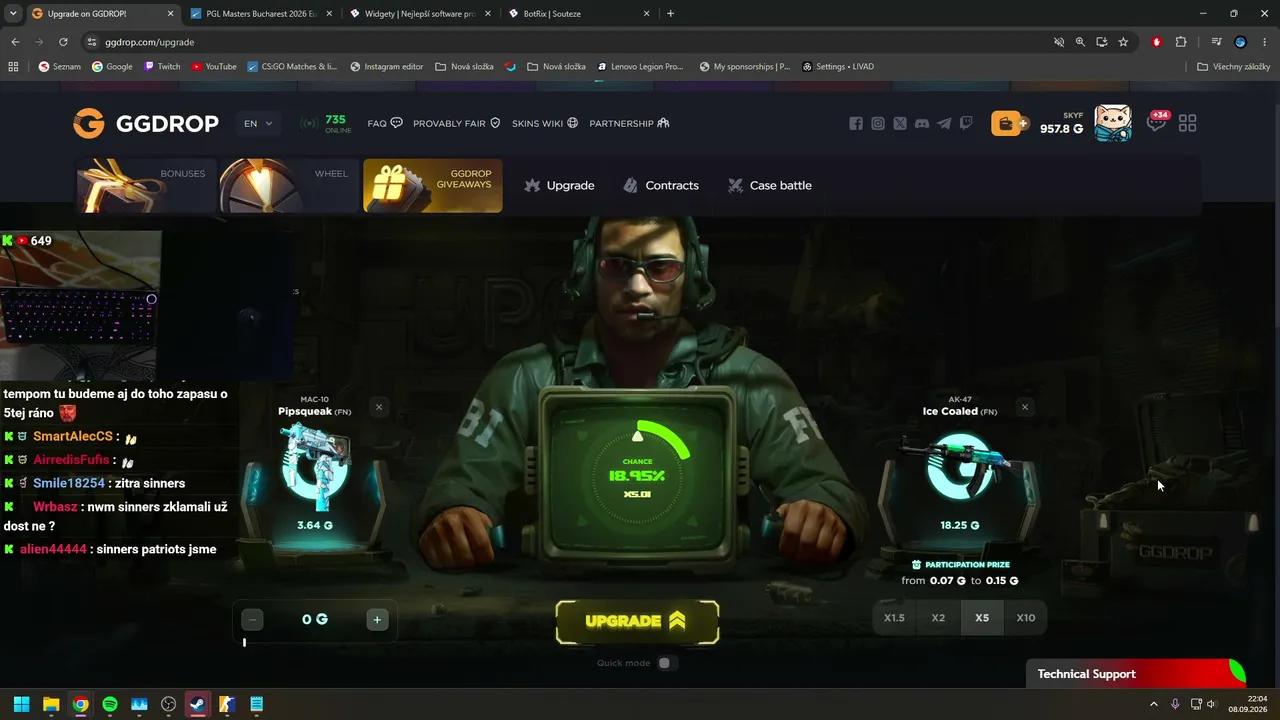Remove the MAC-10 Pipsqueak skin with X
Image resolution: width=1280 pixels, height=720 pixels.
pos(379,407)
